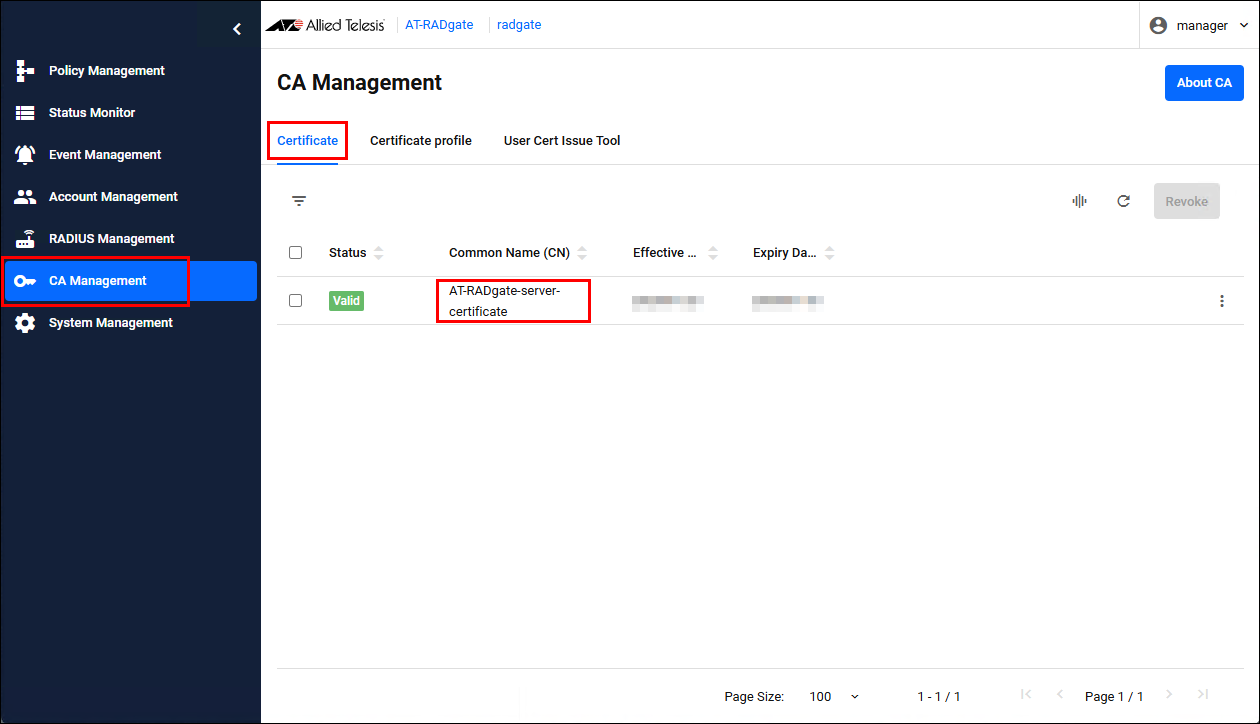Viewport: 1260px width, 724px height.
Task: Click the System Management gear icon
Action: point(25,323)
